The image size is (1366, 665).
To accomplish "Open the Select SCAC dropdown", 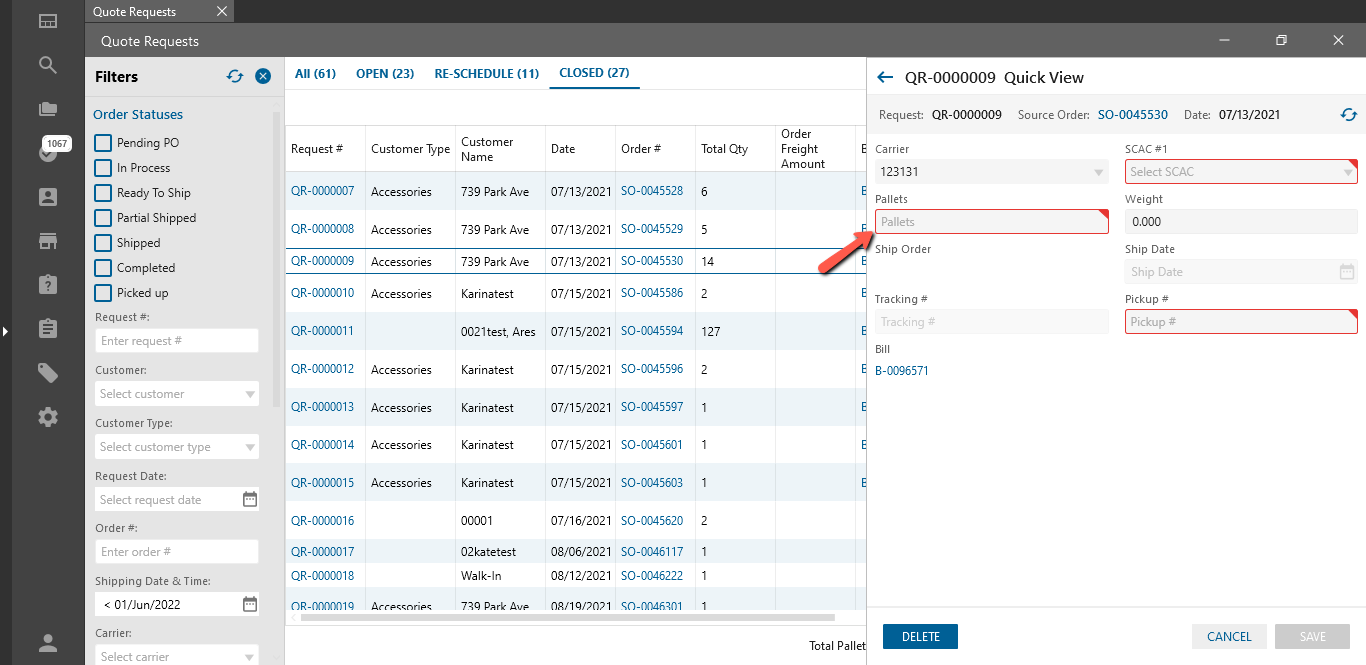I will pyautogui.click(x=1241, y=172).
